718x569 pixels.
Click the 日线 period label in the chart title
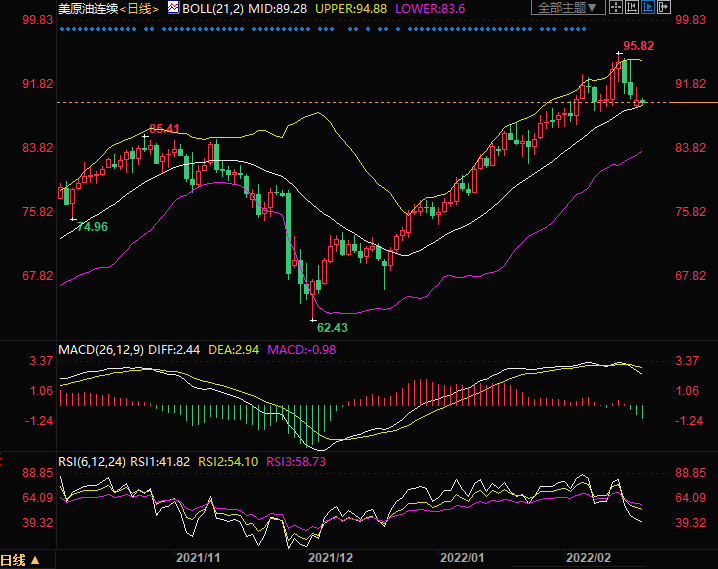coord(139,8)
